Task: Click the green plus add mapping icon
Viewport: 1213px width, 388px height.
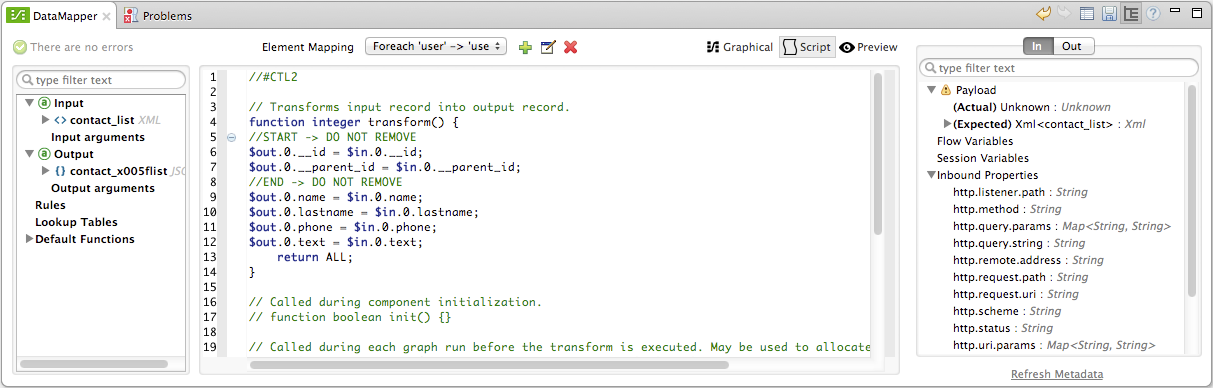Action: tap(525, 47)
